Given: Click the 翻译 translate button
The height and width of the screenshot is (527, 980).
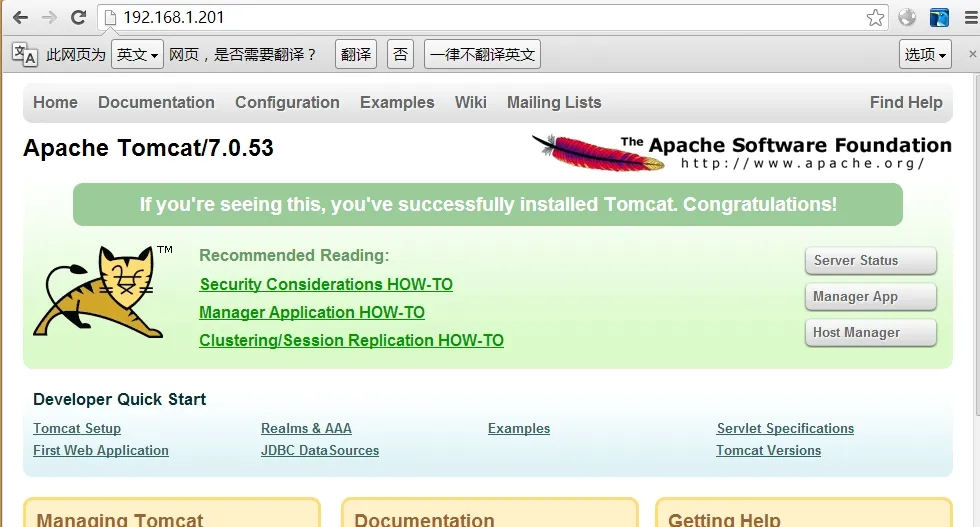Looking at the screenshot, I should pyautogui.click(x=356, y=54).
